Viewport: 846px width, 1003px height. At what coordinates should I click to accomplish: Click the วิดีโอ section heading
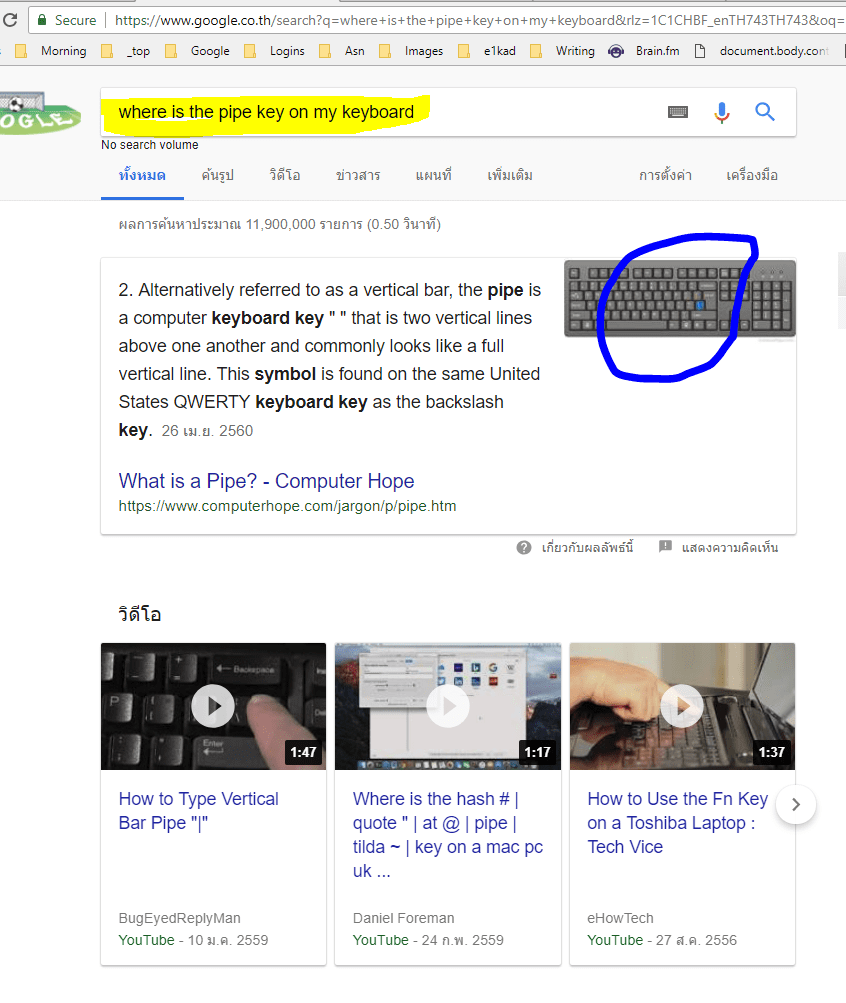[x=139, y=615]
